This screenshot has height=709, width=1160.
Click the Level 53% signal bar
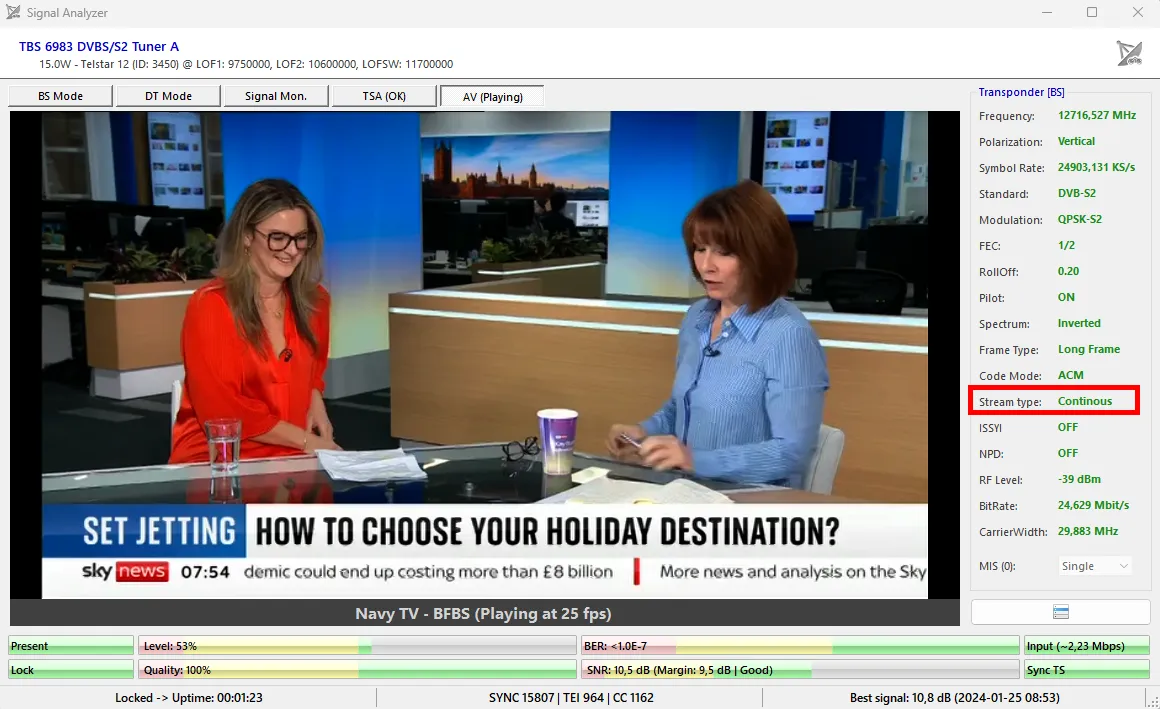(357, 646)
